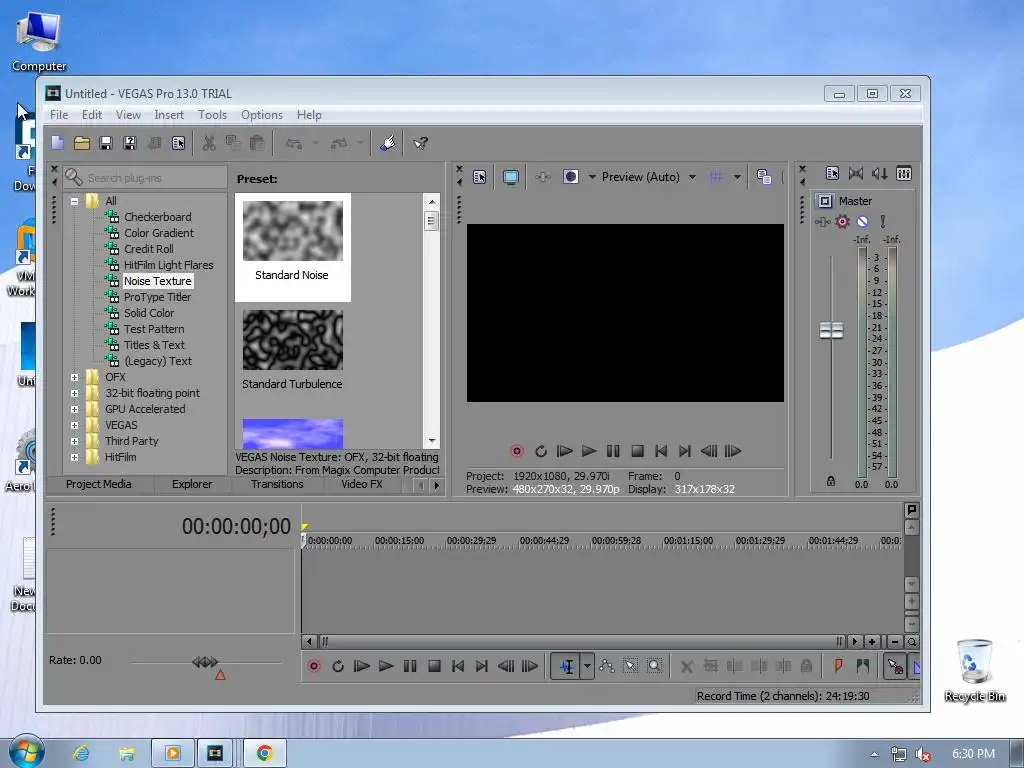
Task: Select Color Gradient generator
Action: pyautogui.click(x=159, y=233)
